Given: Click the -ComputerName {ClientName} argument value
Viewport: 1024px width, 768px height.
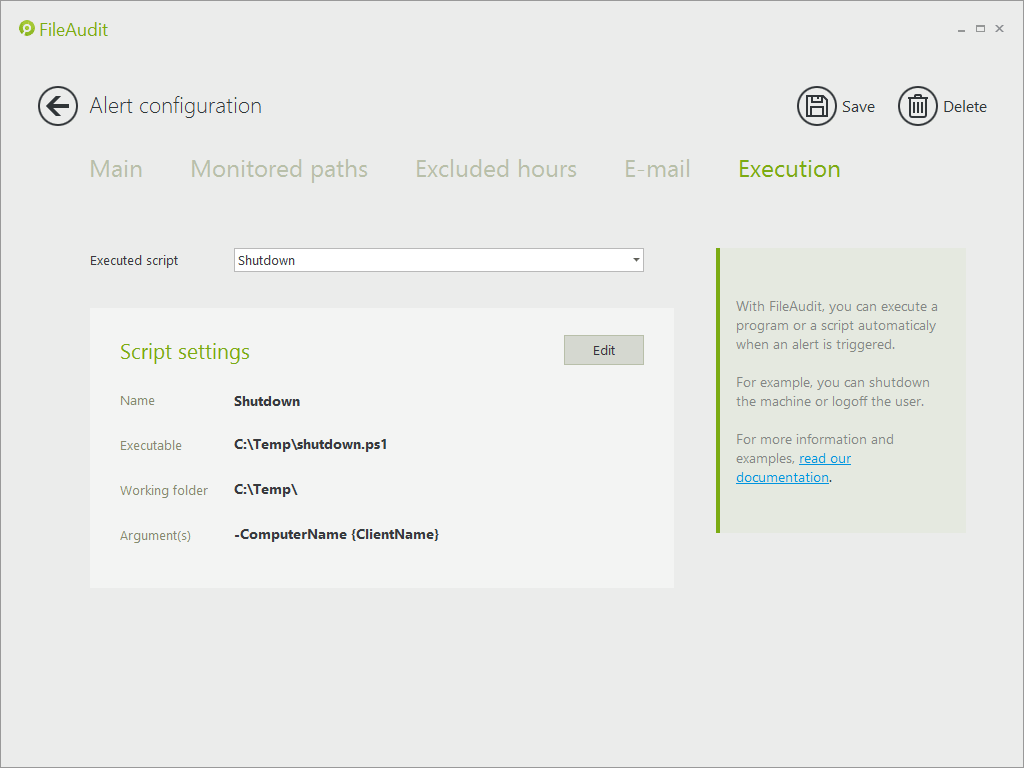Looking at the screenshot, I should [x=336, y=535].
